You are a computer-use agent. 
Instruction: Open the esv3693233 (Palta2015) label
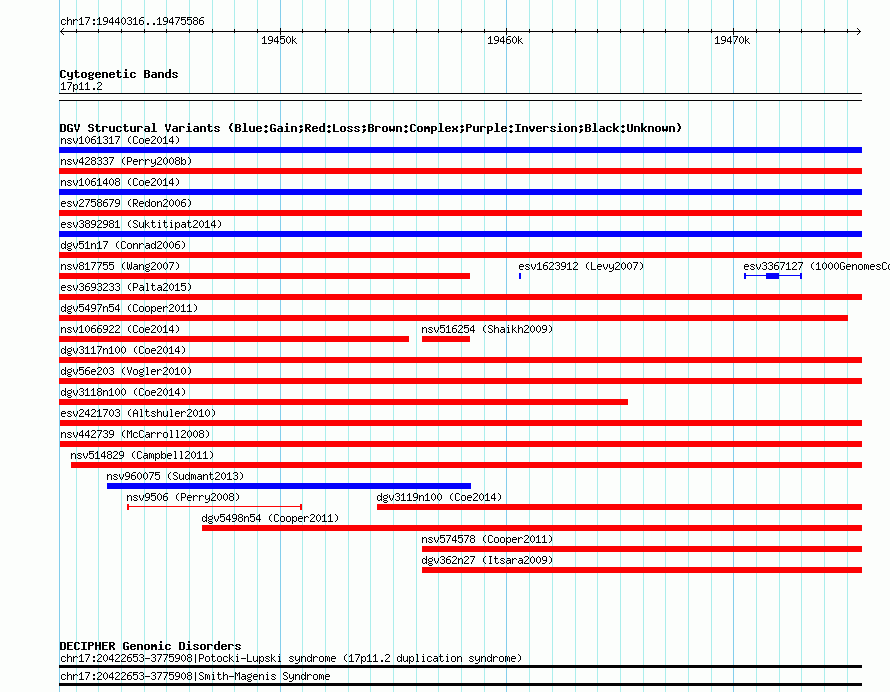[126, 287]
